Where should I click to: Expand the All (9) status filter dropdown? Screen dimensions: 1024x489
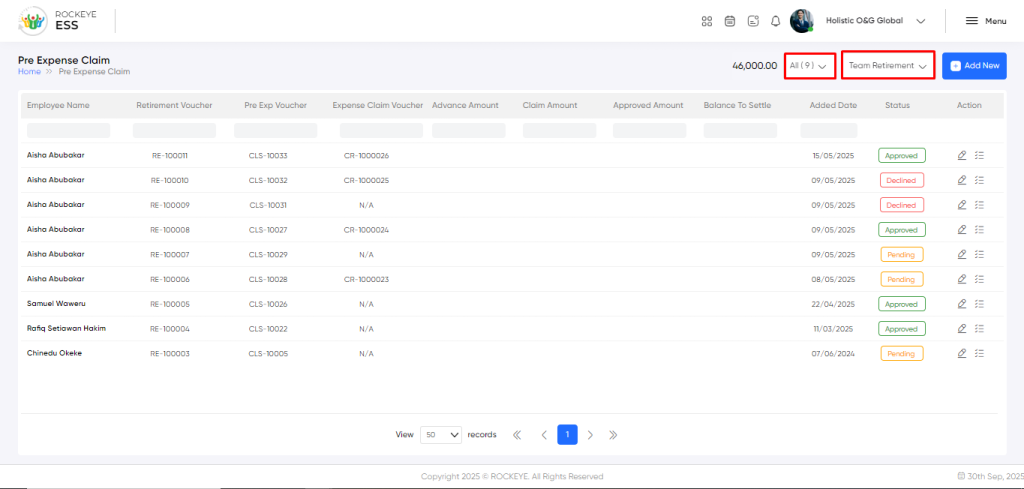click(809, 66)
